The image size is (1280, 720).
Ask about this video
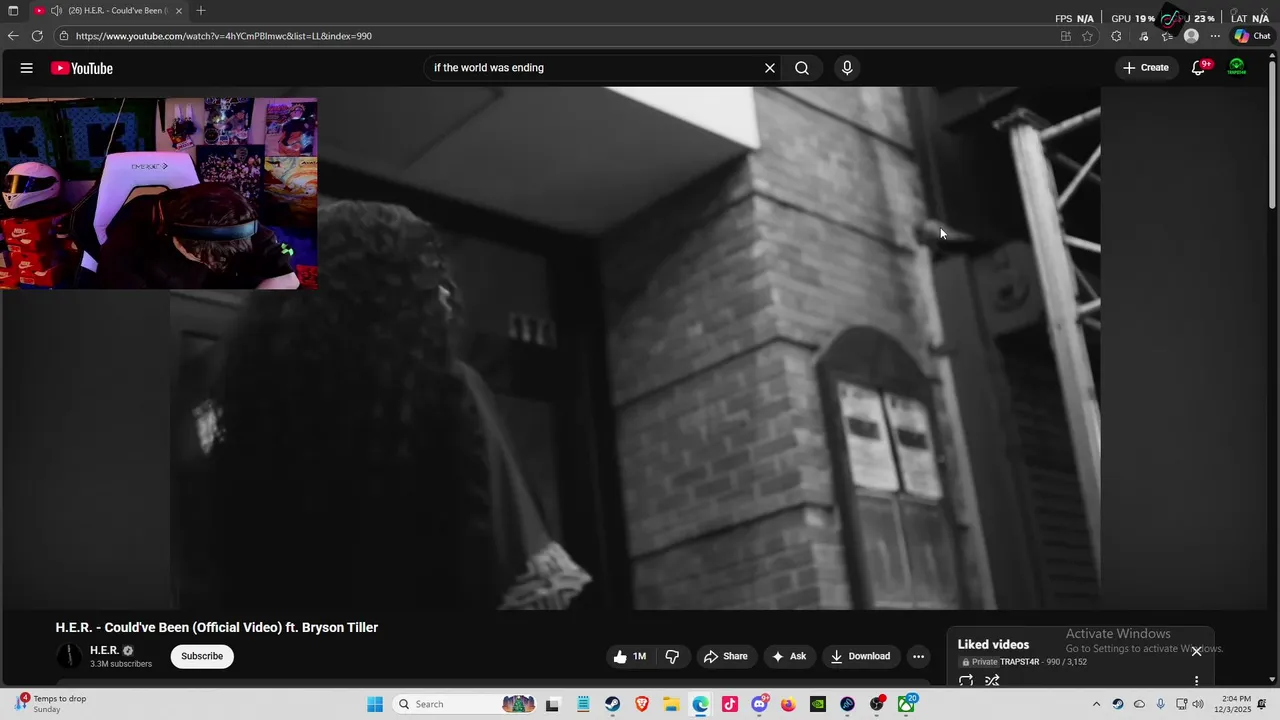(788, 656)
